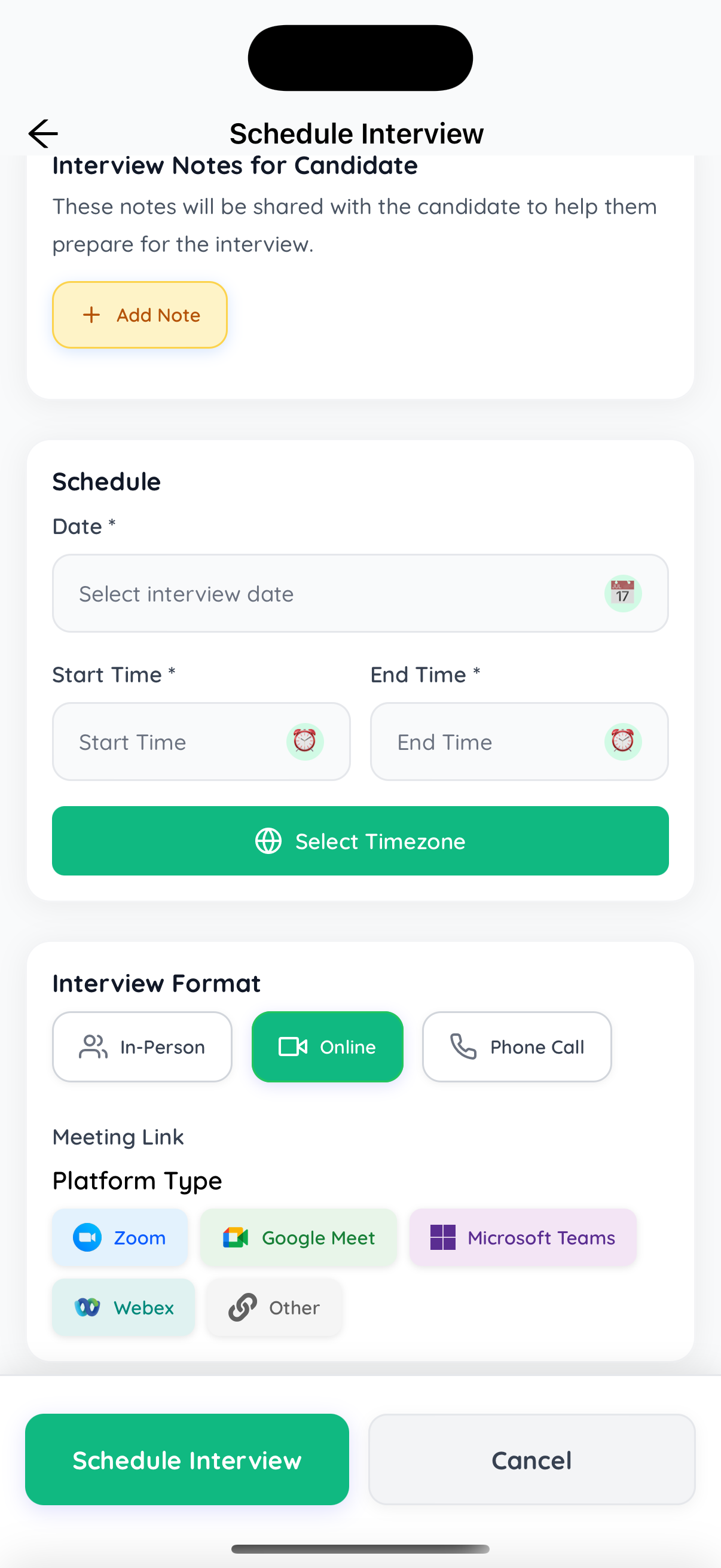
Task: Open the End Time selector
Action: click(x=519, y=742)
